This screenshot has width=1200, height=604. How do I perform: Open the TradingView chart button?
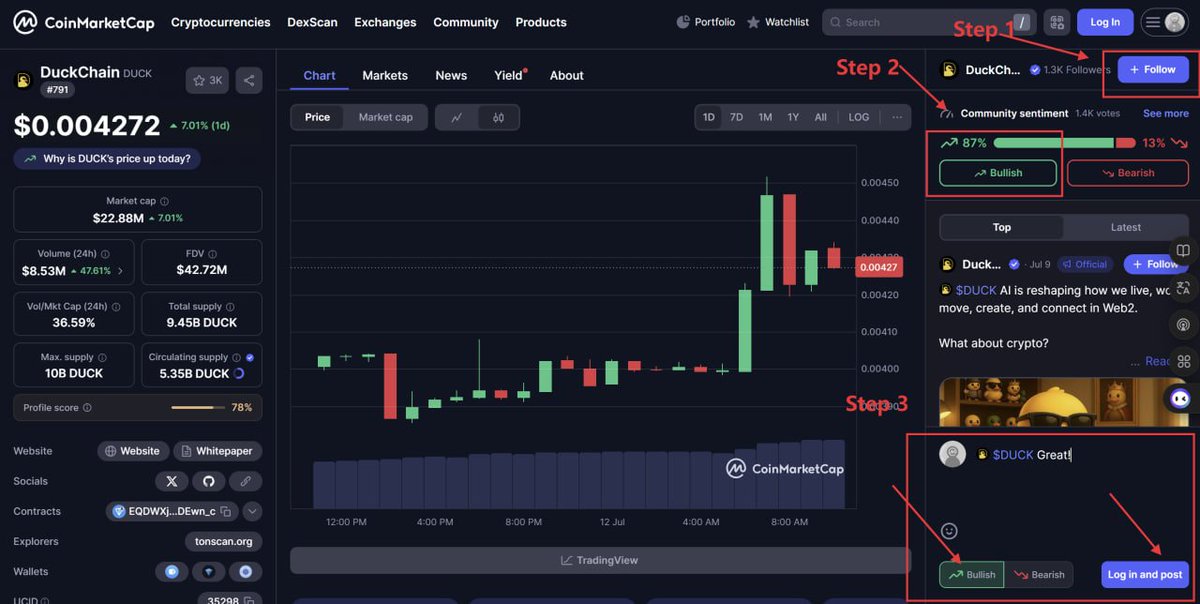pos(599,560)
